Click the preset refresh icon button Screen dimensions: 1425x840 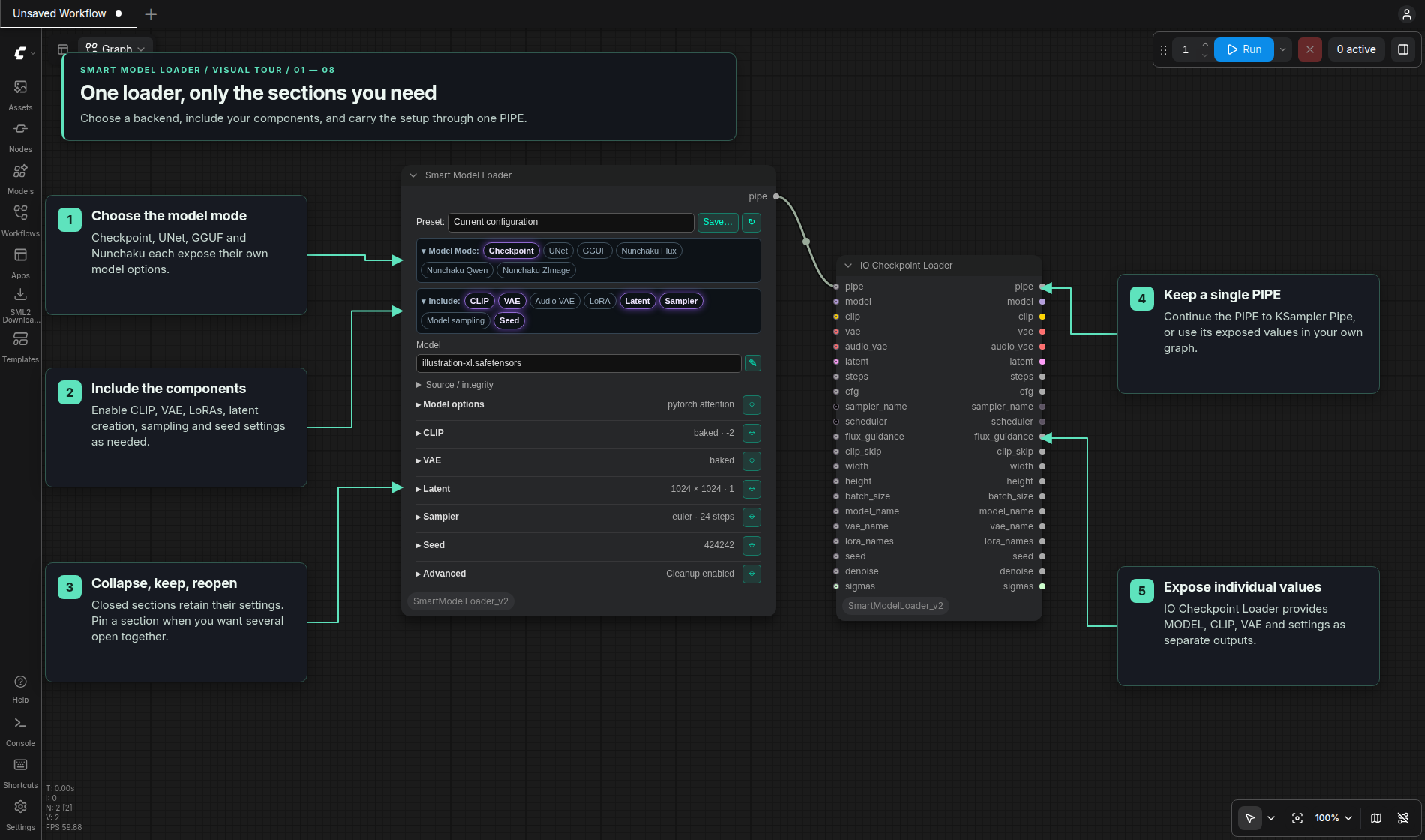click(751, 222)
